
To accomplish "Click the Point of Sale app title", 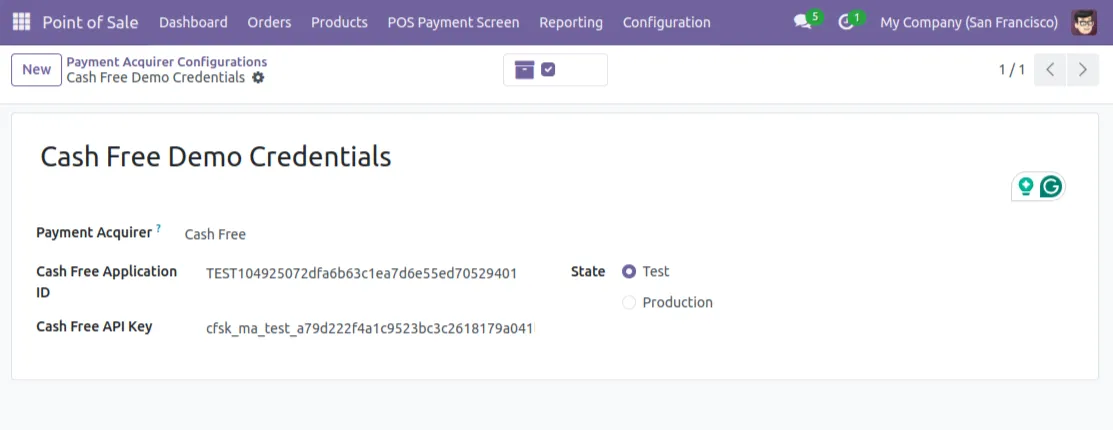I will point(90,22).
